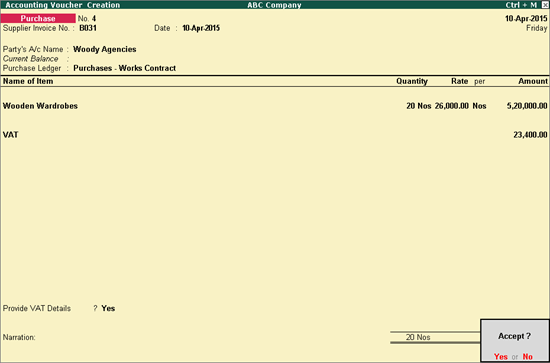Click the Nos unit in per column
Viewport: 550px width, 363px height.
coord(479,106)
